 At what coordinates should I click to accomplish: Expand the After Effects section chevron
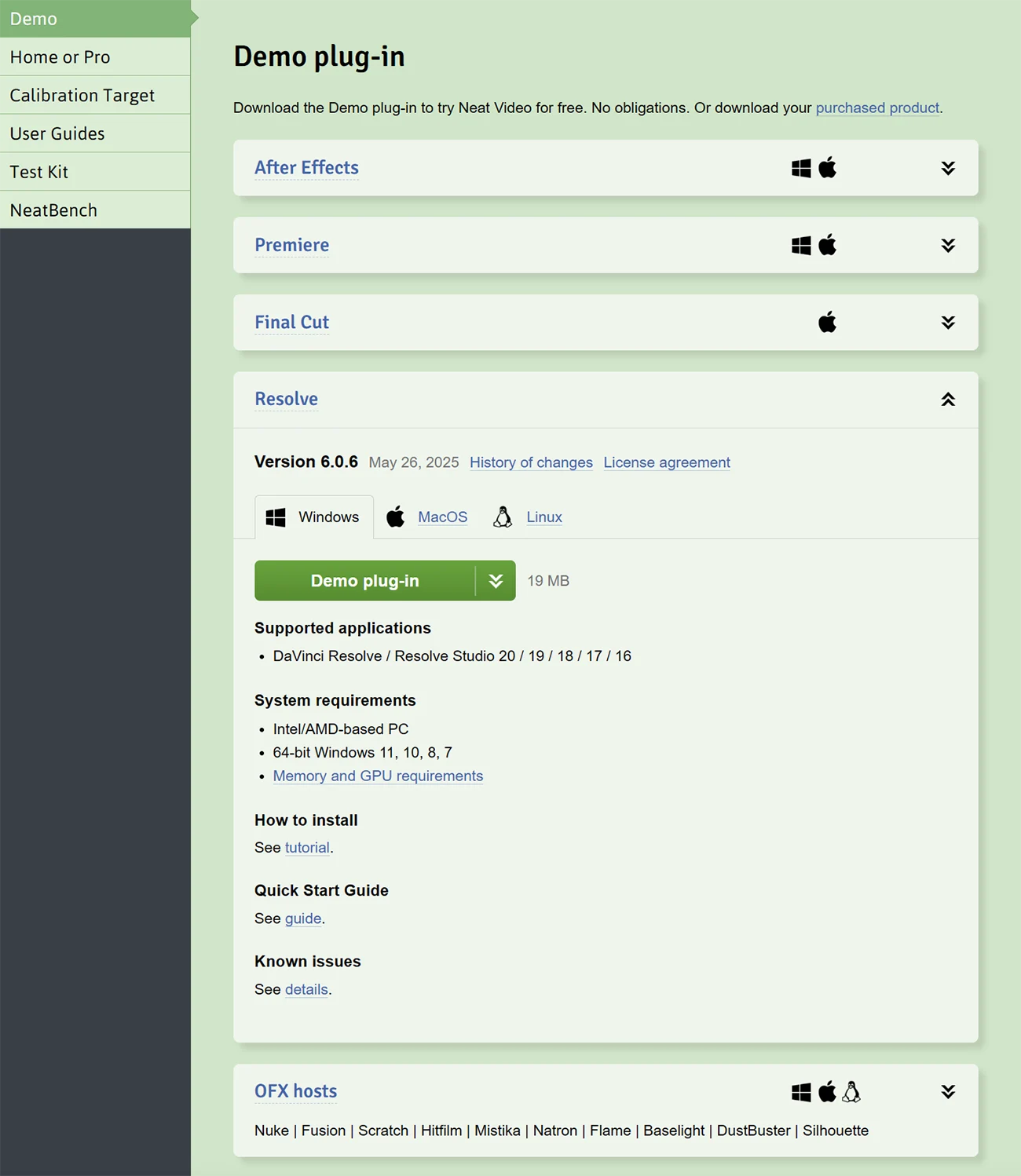pos(948,168)
